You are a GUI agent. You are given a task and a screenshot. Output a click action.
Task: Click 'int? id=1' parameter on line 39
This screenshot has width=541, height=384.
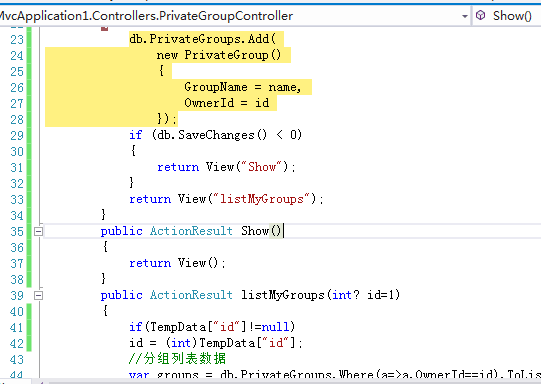click(x=363, y=295)
